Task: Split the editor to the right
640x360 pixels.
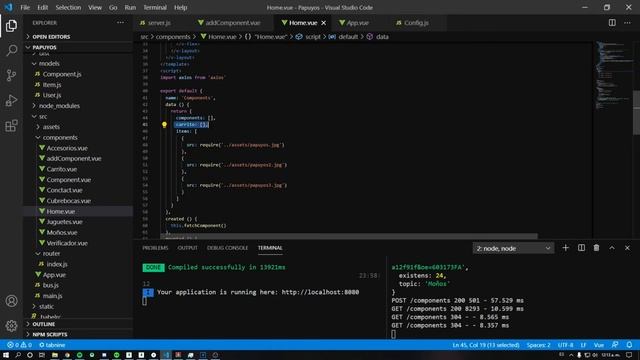Action: click(612, 23)
